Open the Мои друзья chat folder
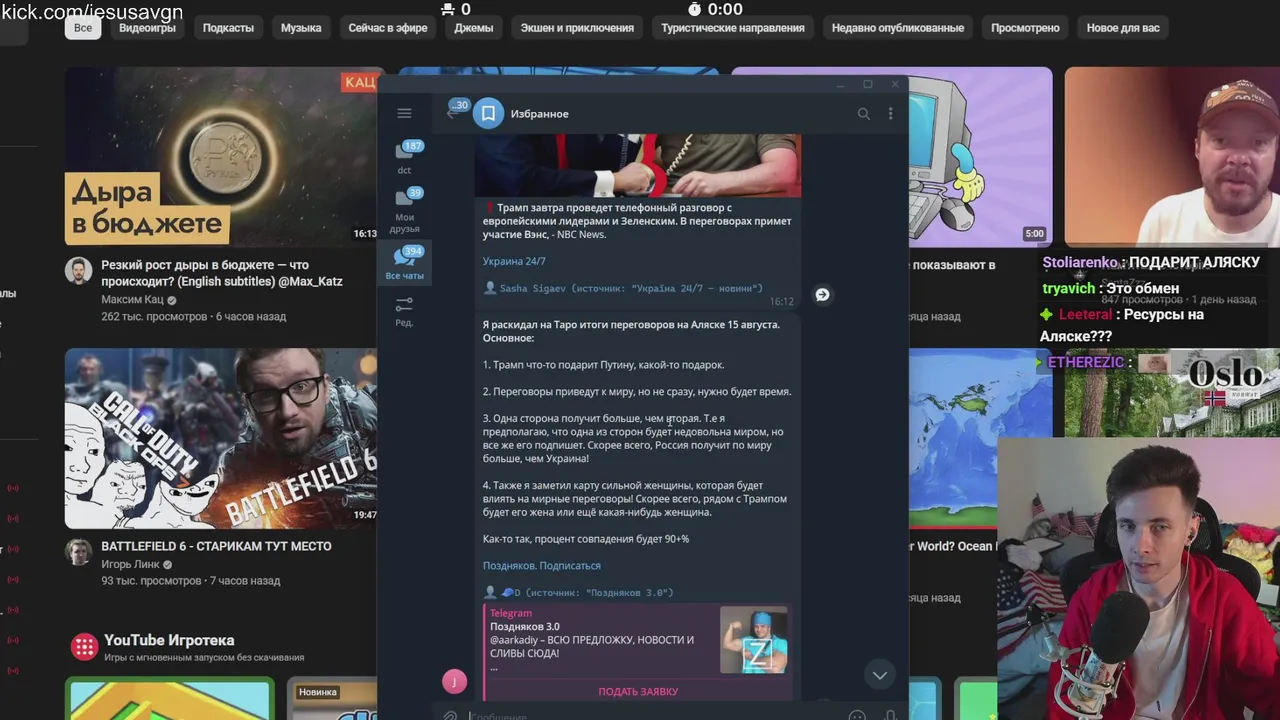 (404, 210)
